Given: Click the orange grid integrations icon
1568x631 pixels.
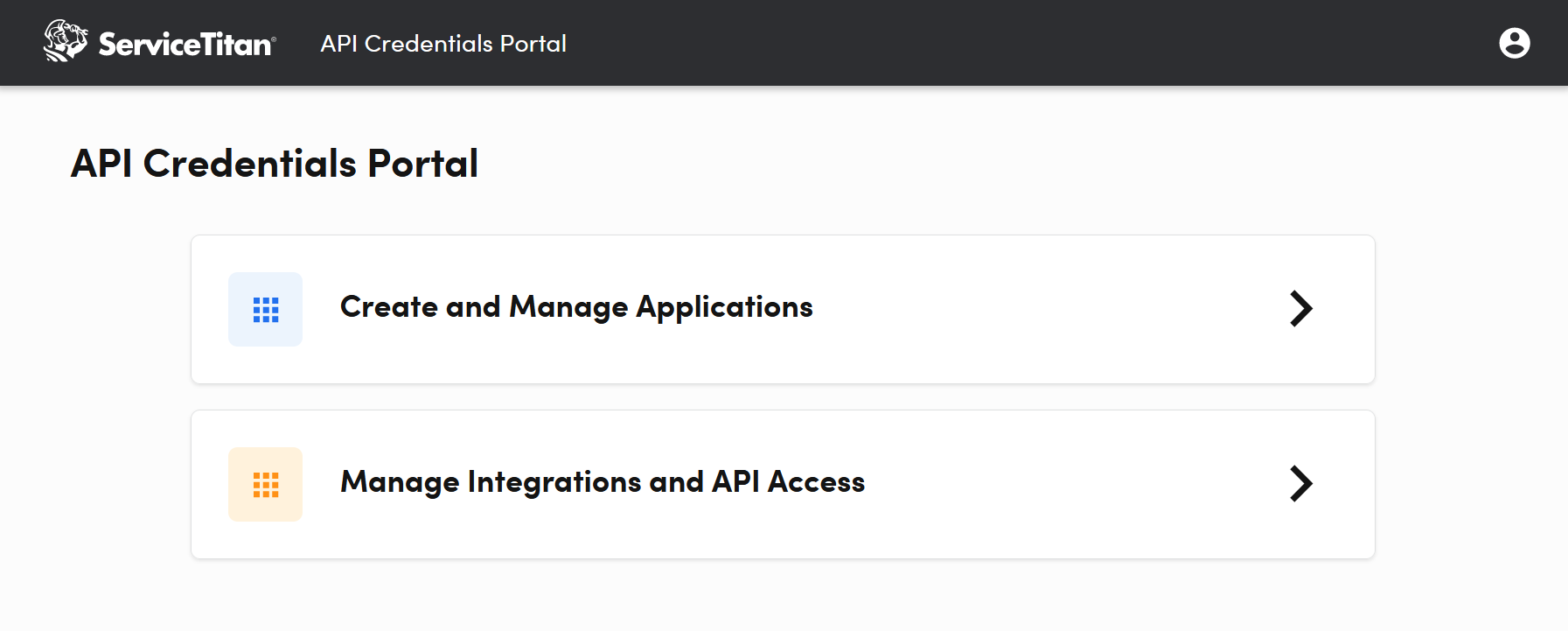Looking at the screenshot, I should [x=265, y=484].
